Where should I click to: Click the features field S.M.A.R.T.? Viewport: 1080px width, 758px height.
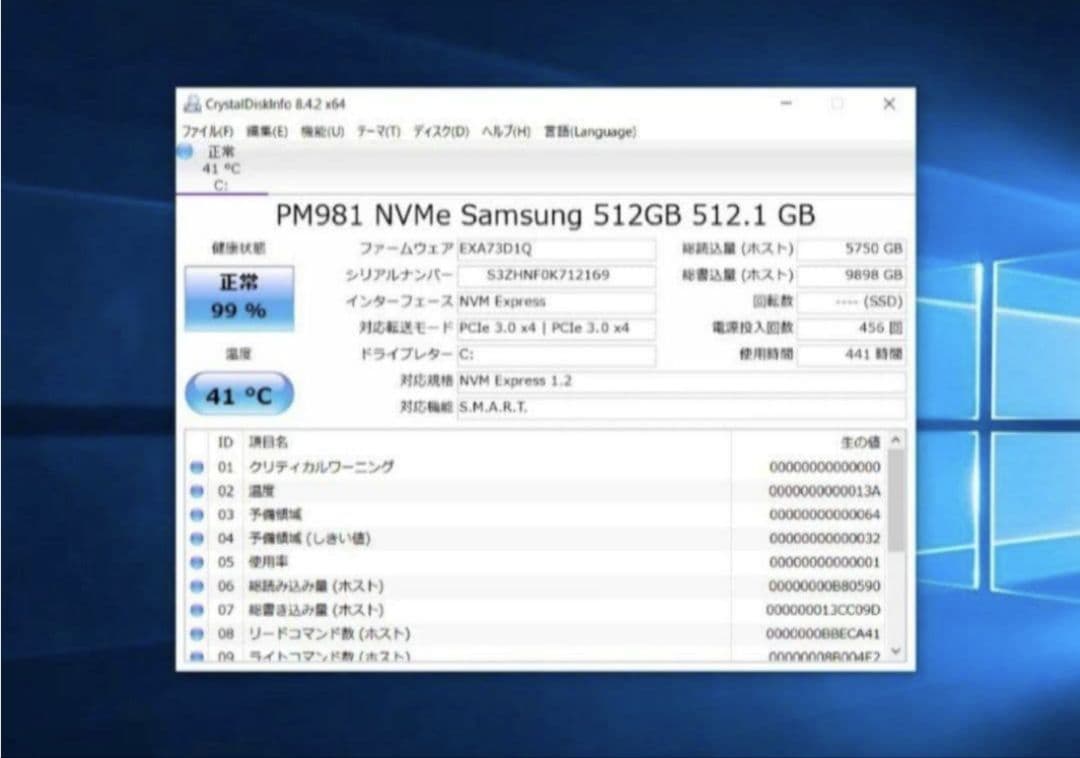681,408
